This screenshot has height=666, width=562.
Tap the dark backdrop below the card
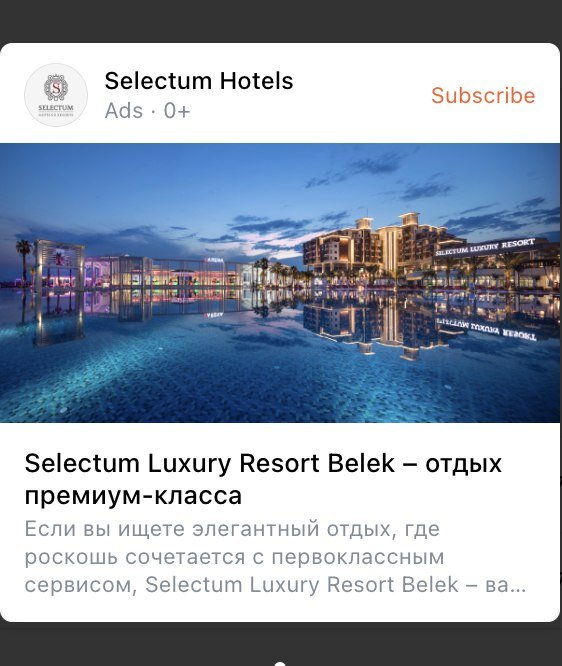coord(280,643)
